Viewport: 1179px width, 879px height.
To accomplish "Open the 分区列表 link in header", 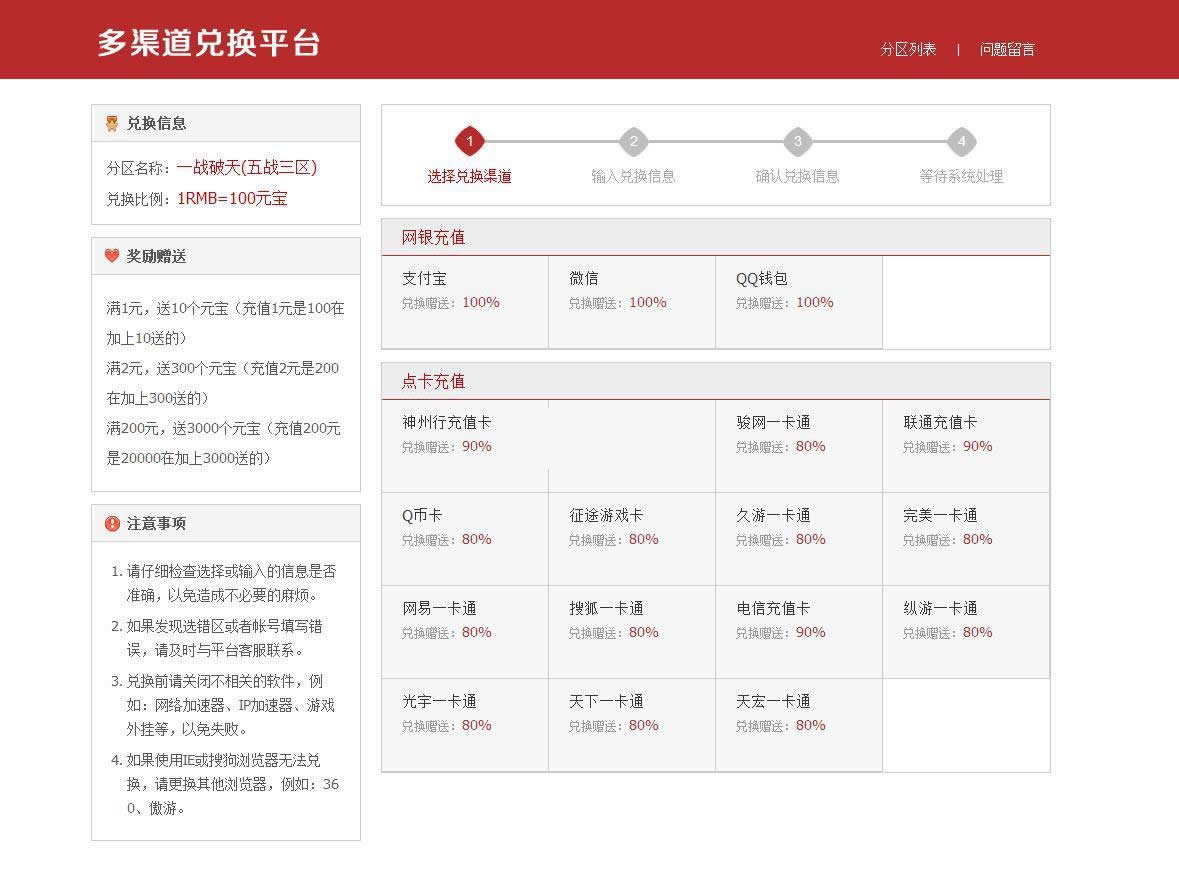I will click(x=908, y=50).
